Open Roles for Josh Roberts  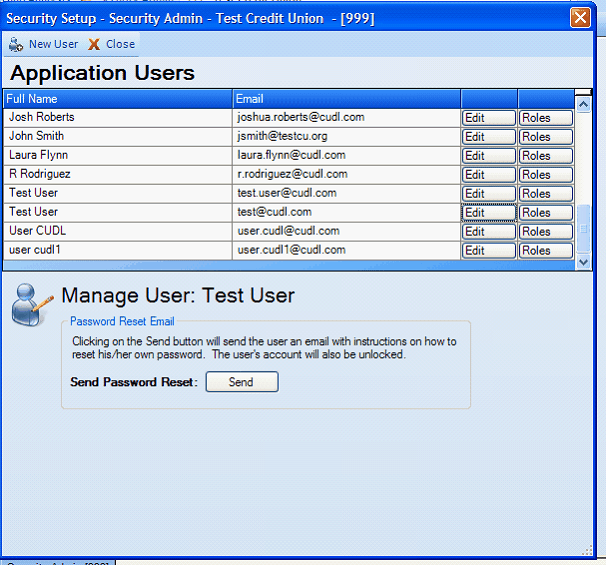coord(546,118)
